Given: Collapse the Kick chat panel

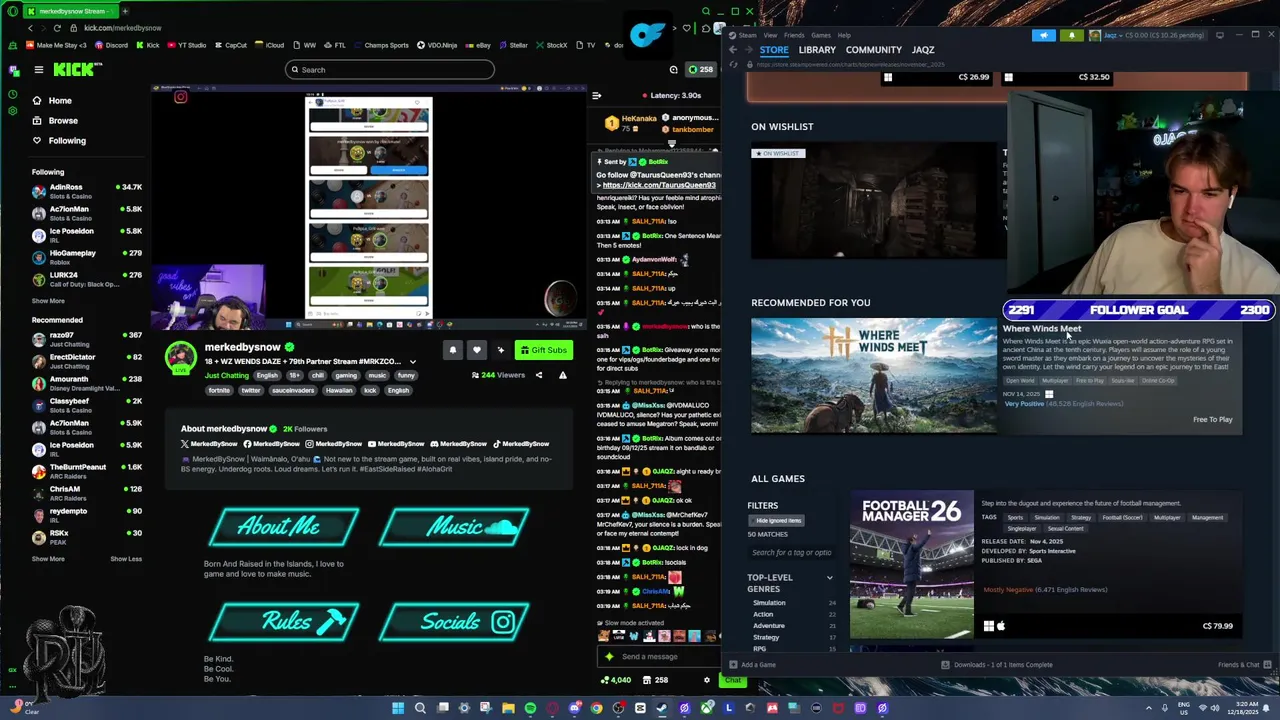Looking at the screenshot, I should [597, 95].
